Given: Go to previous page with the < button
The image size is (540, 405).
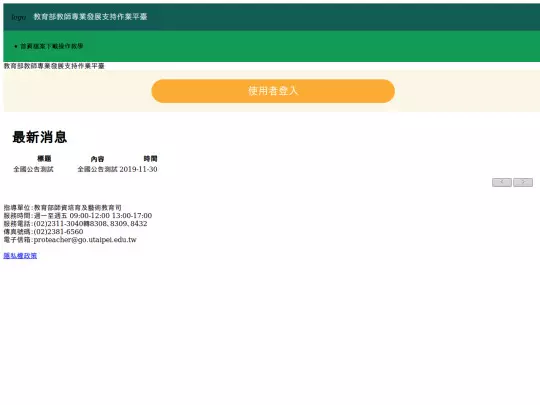Looking at the screenshot, I should point(502,182).
